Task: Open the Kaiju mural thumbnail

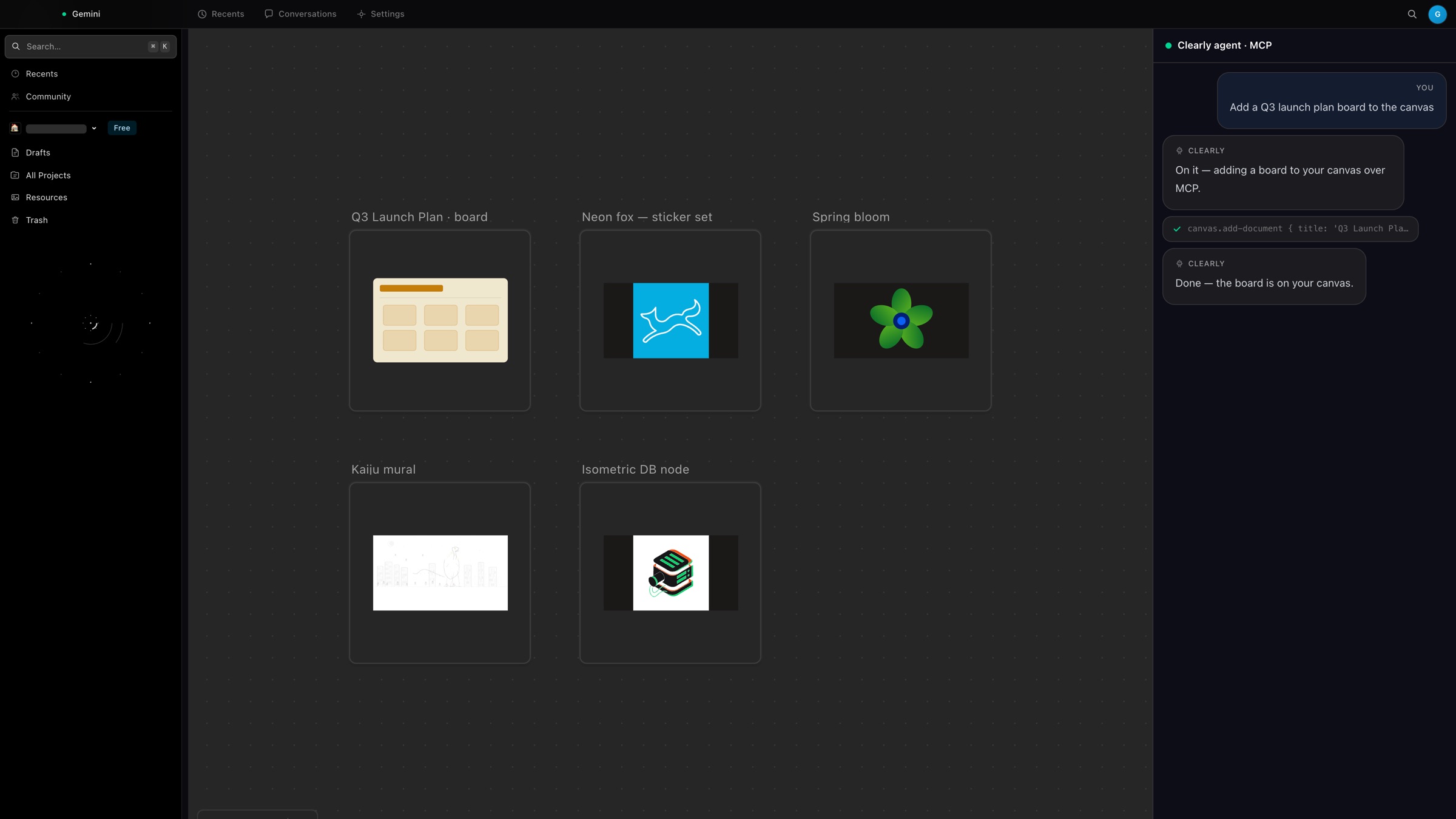Action: point(440,573)
